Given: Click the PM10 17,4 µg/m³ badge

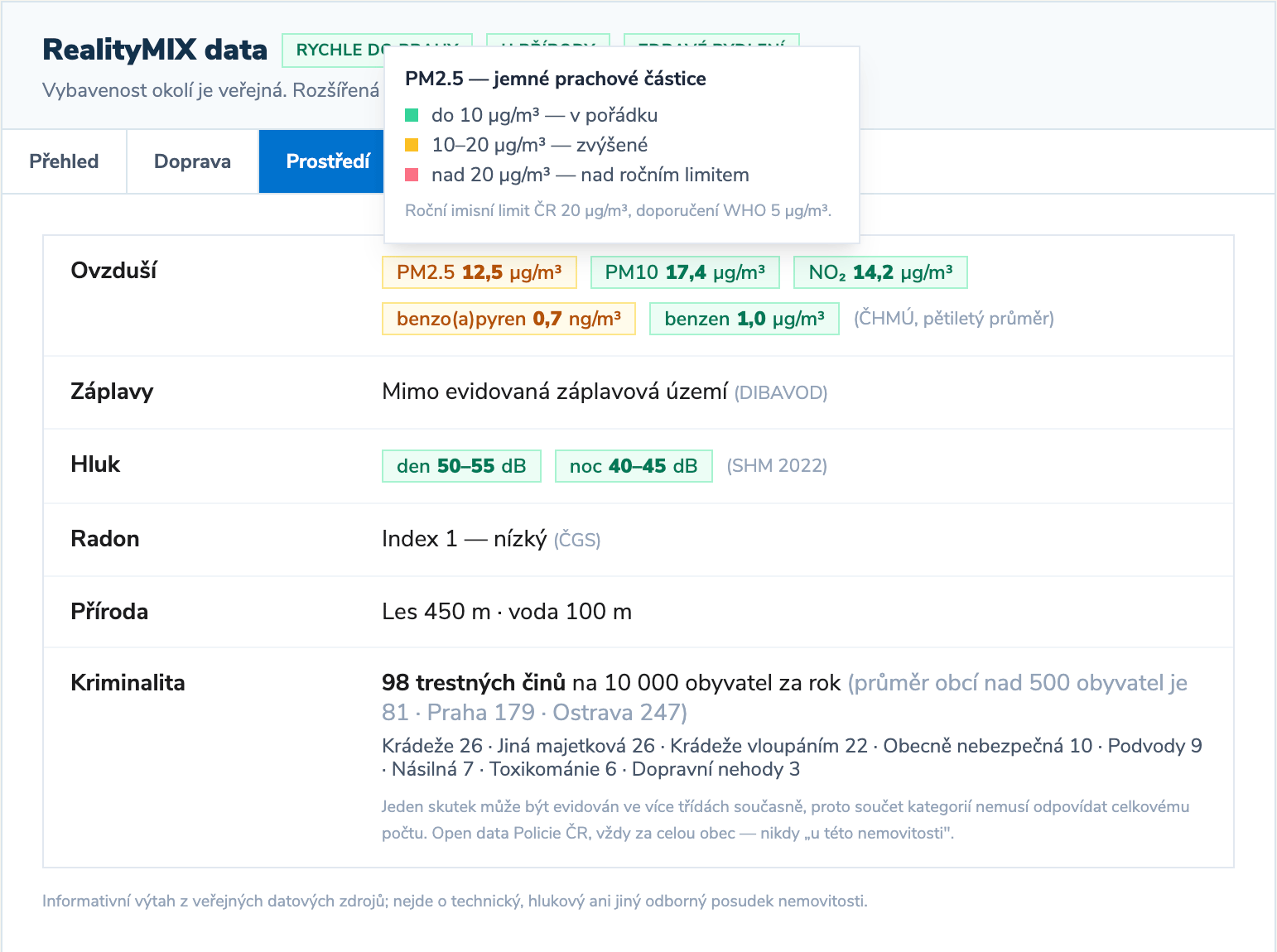Looking at the screenshot, I should (685, 272).
